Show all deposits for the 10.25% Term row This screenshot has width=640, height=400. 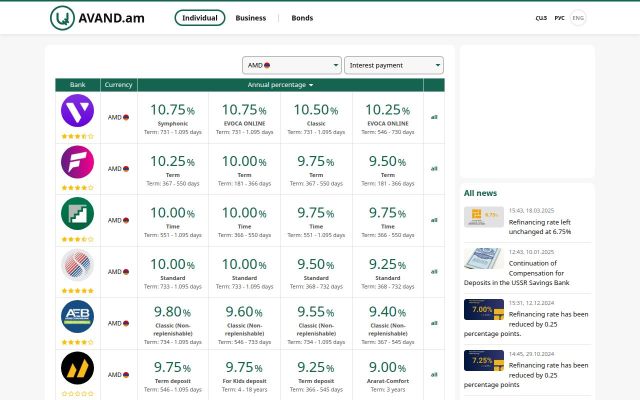(x=434, y=169)
